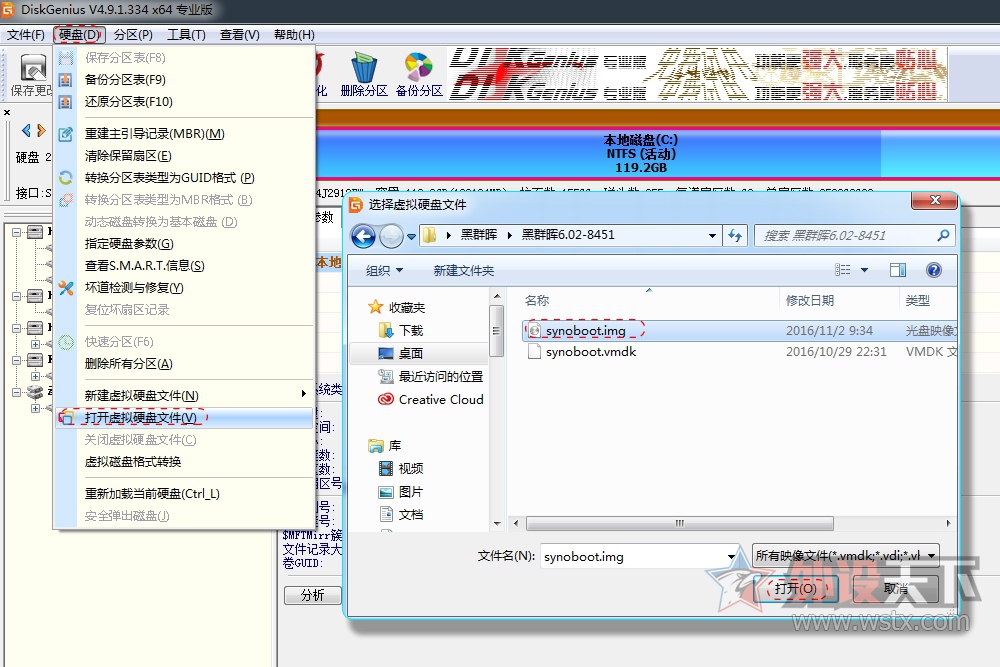Open Videos (视频) library in sidebar
The image size is (1000, 667).
click(401, 469)
